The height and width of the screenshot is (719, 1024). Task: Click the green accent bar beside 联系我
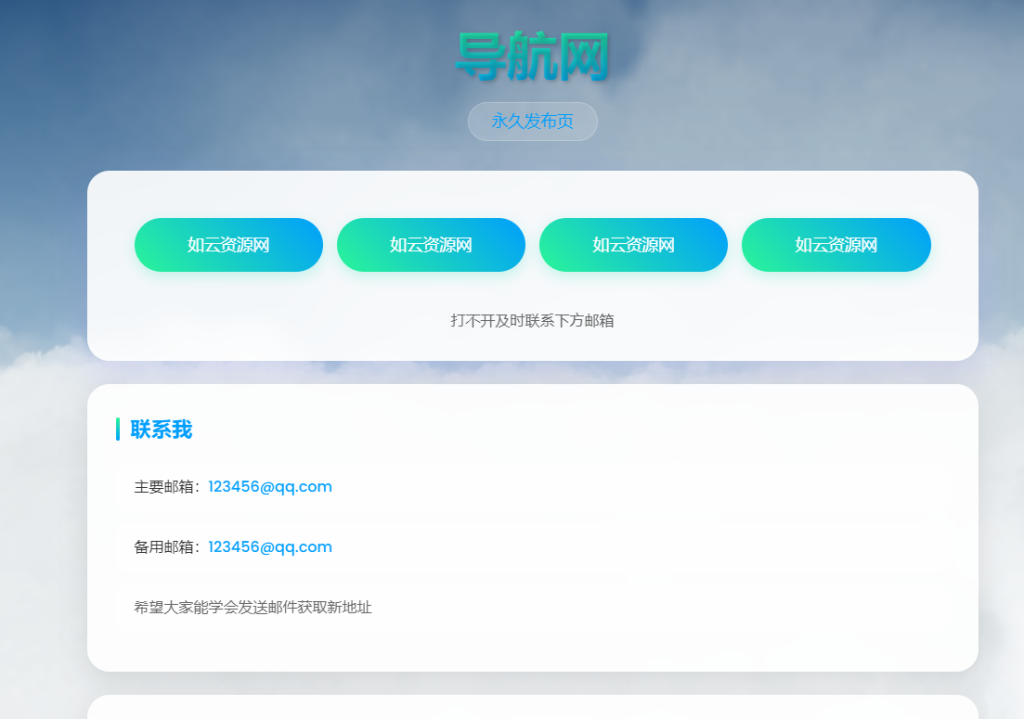(x=116, y=430)
